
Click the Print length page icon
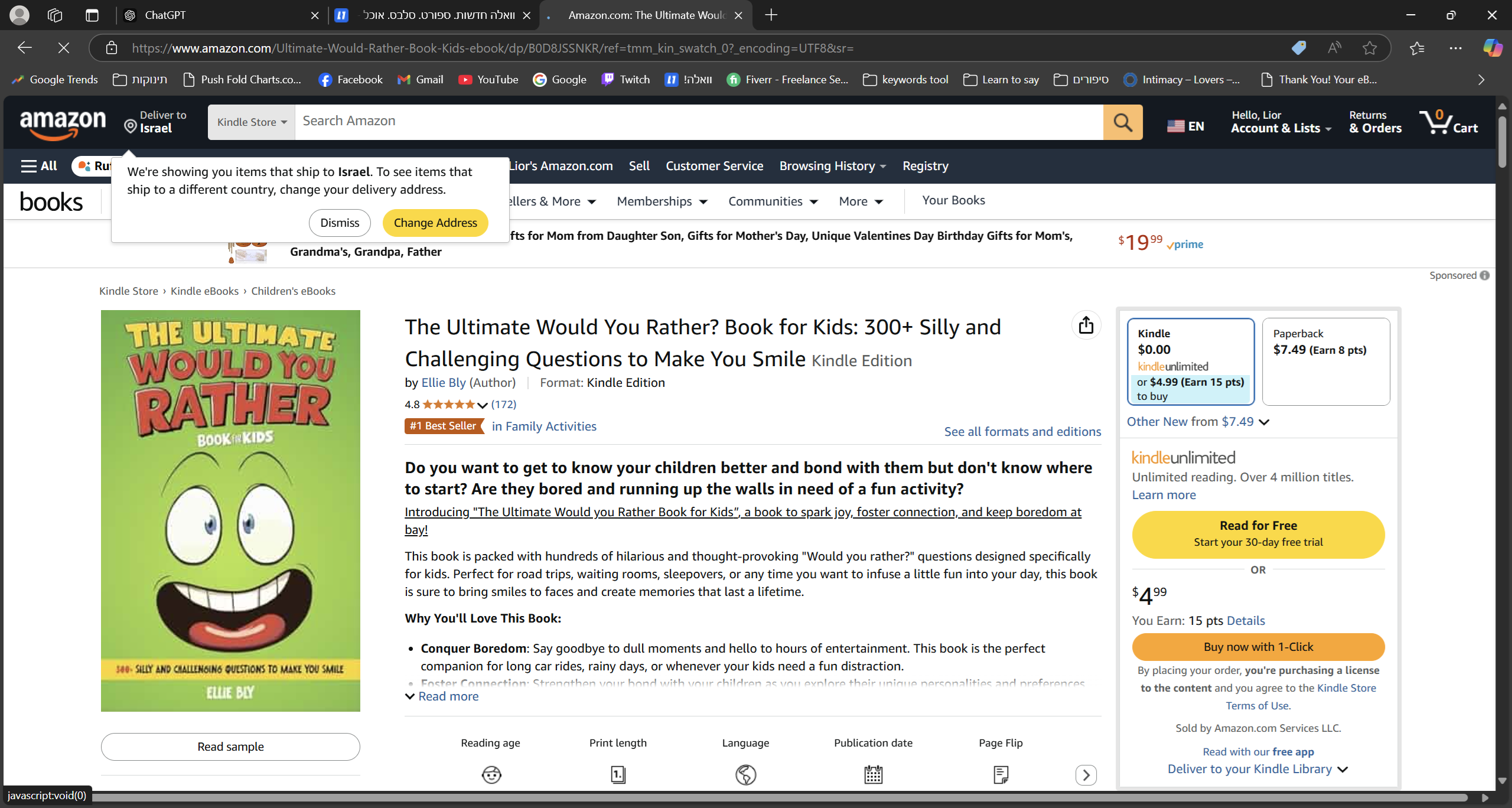point(618,774)
